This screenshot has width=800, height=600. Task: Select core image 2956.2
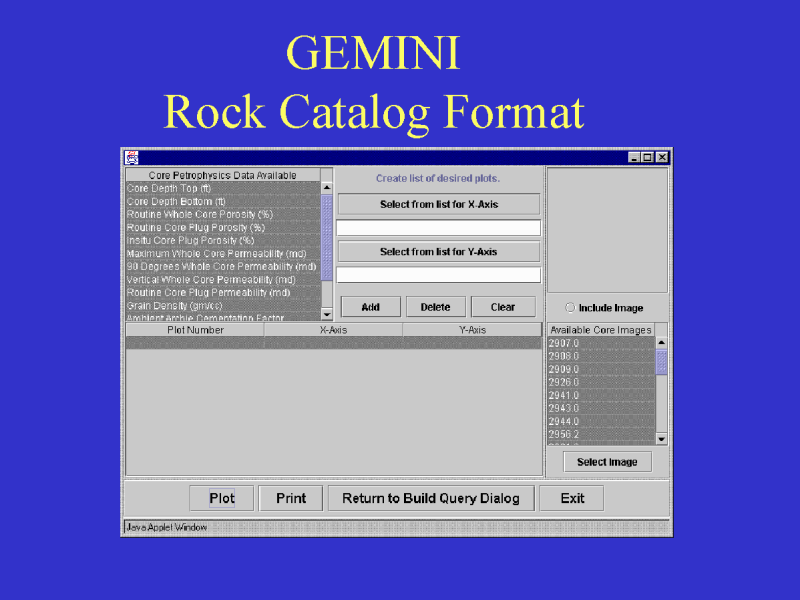coord(602,434)
